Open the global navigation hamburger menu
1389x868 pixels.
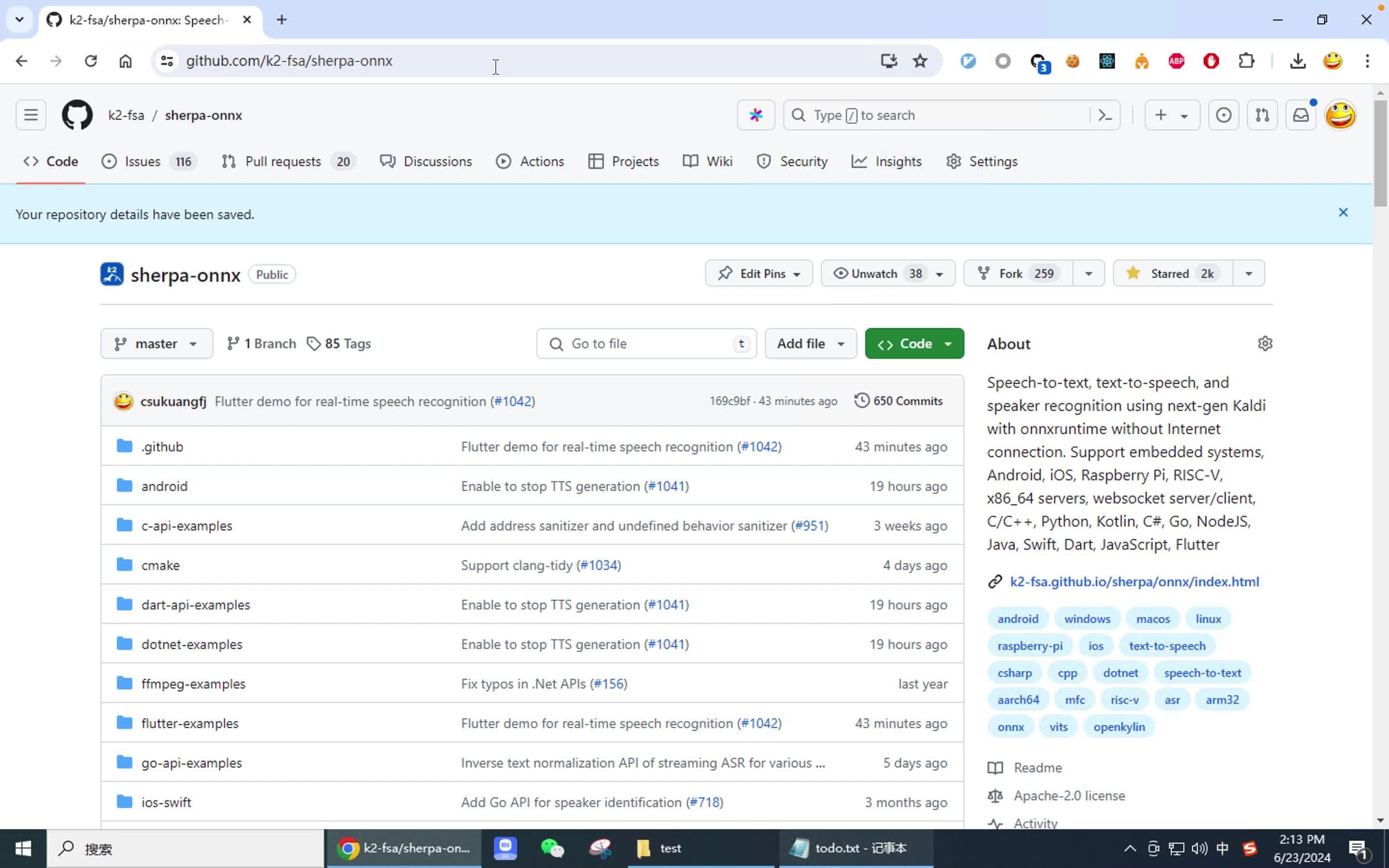coord(30,115)
